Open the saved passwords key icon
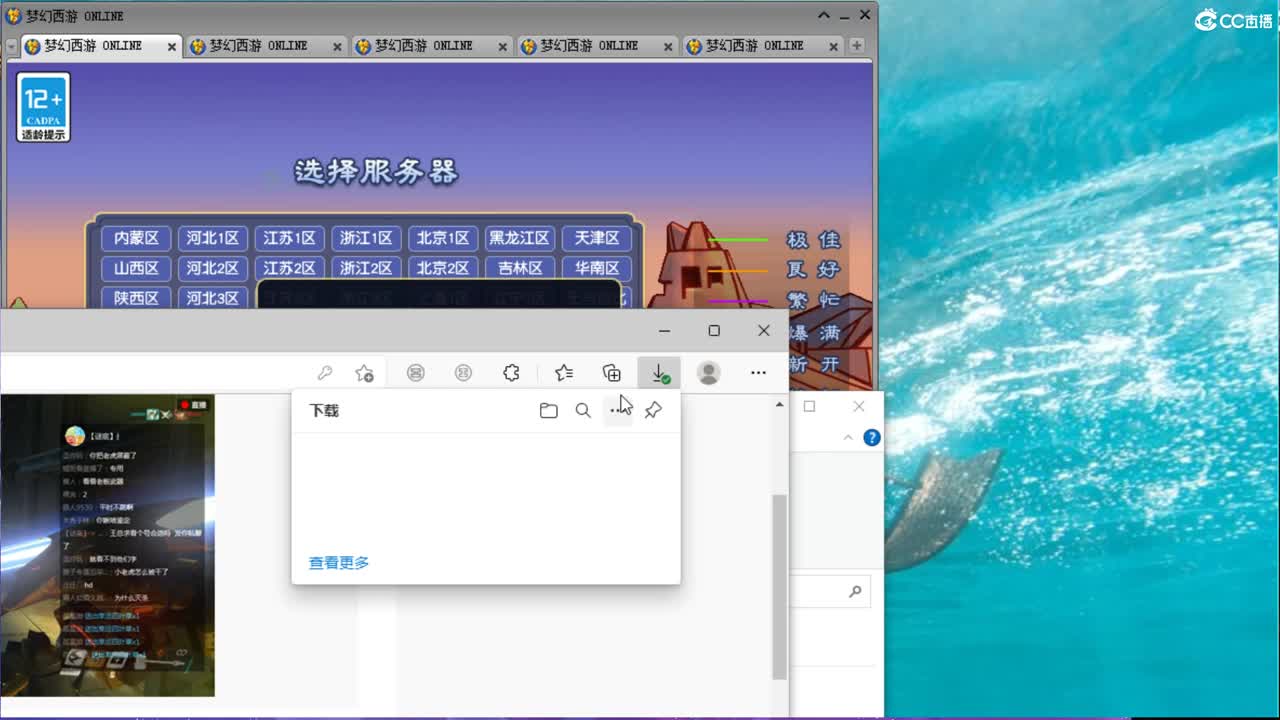 click(325, 373)
